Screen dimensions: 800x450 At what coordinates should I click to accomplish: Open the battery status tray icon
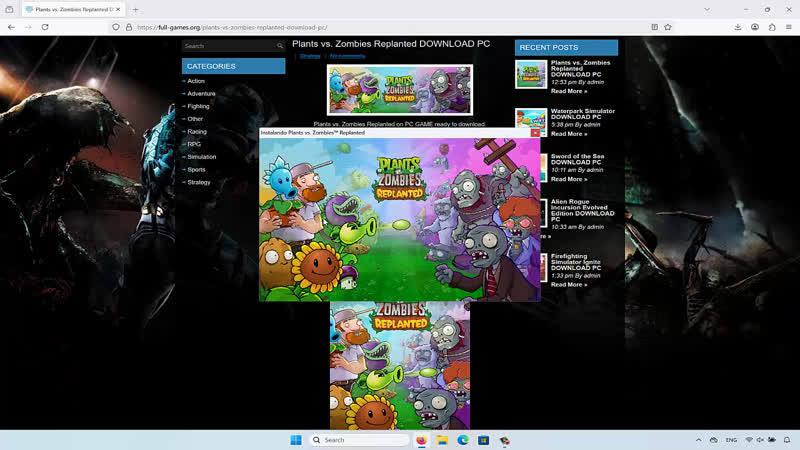click(772, 440)
